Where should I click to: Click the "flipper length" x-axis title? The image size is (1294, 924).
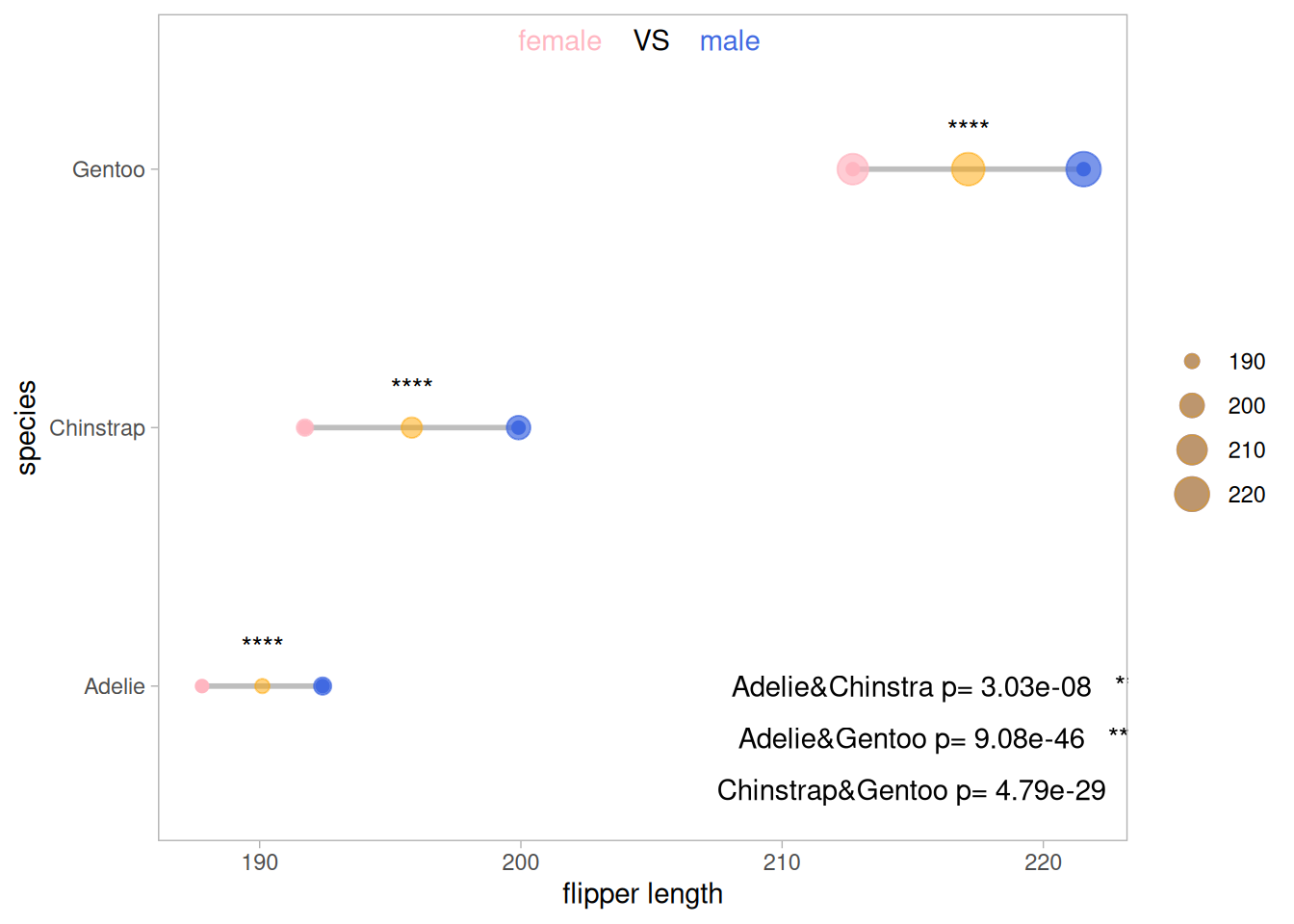pyautogui.click(x=642, y=894)
